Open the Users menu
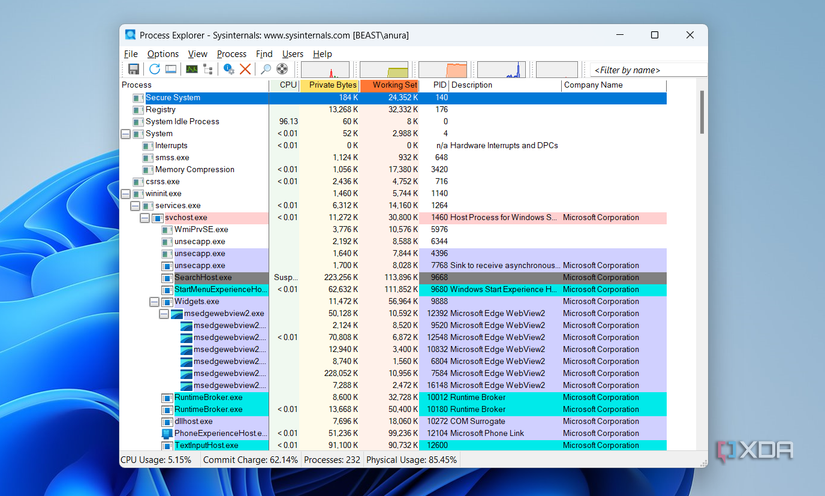The height and width of the screenshot is (496, 825). tap(292, 54)
